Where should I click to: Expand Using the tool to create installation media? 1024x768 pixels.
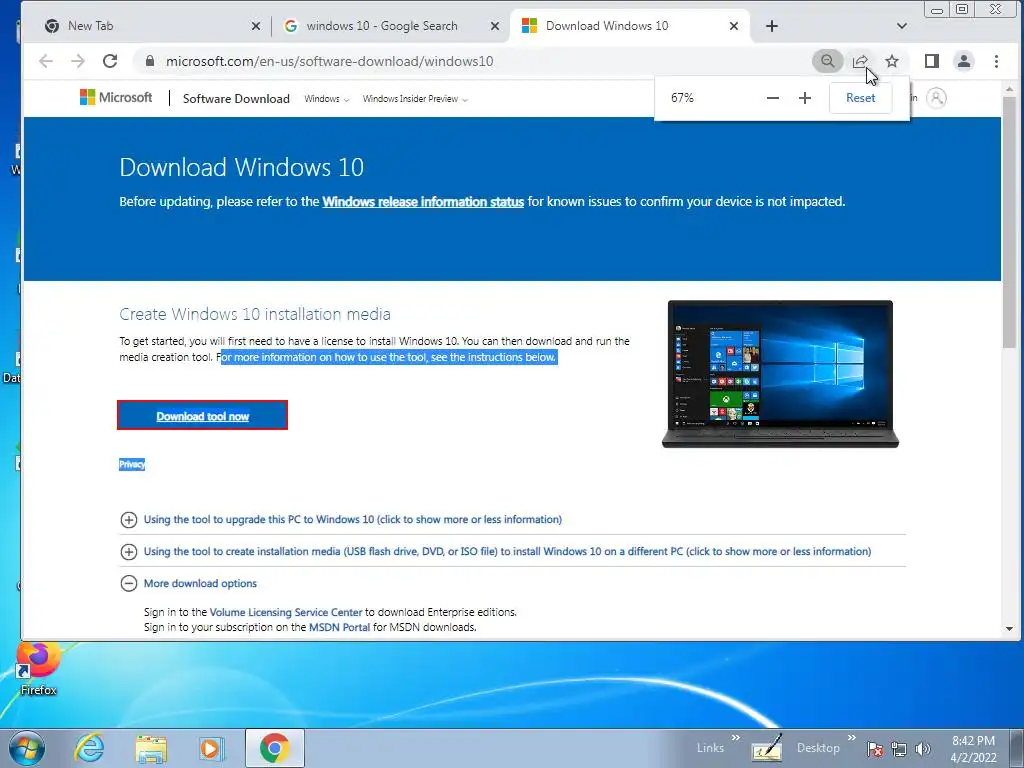point(507,551)
